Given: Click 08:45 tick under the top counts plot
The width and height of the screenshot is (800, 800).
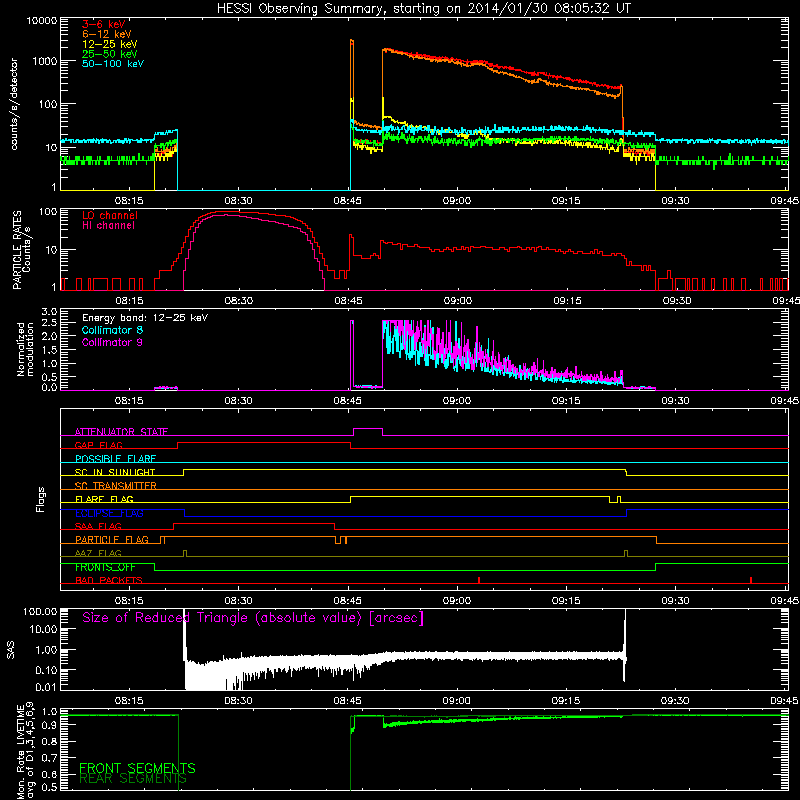Looking at the screenshot, I should click(x=348, y=201).
